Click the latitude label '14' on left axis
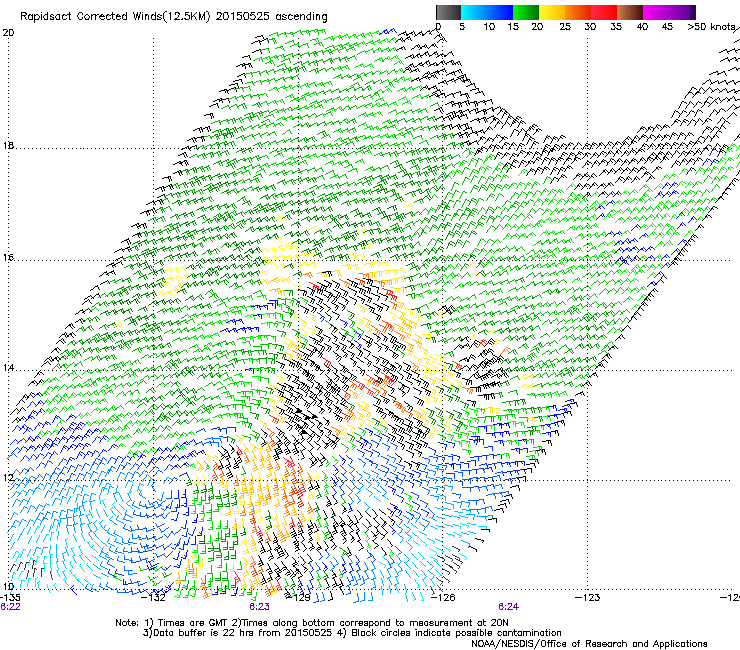 pos(8,367)
